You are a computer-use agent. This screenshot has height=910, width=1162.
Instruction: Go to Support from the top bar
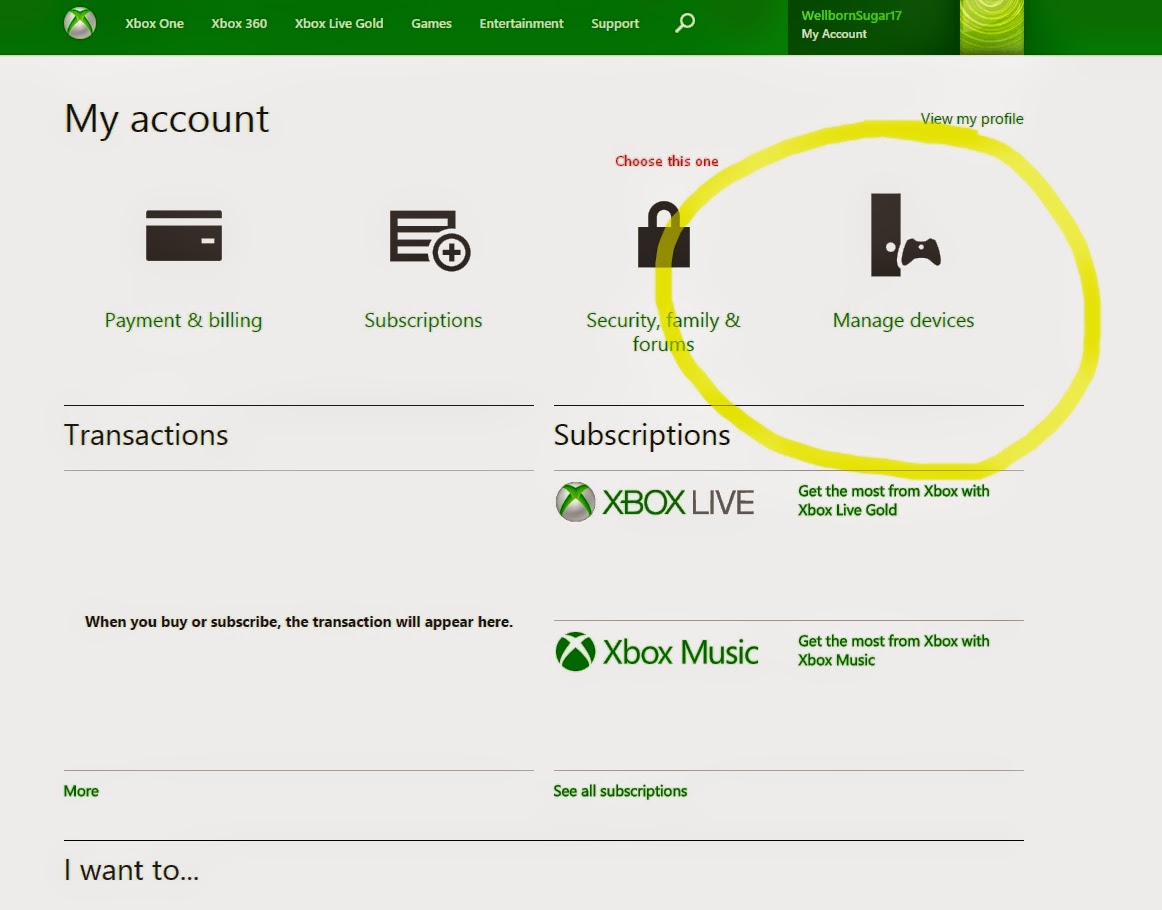pyautogui.click(x=614, y=23)
